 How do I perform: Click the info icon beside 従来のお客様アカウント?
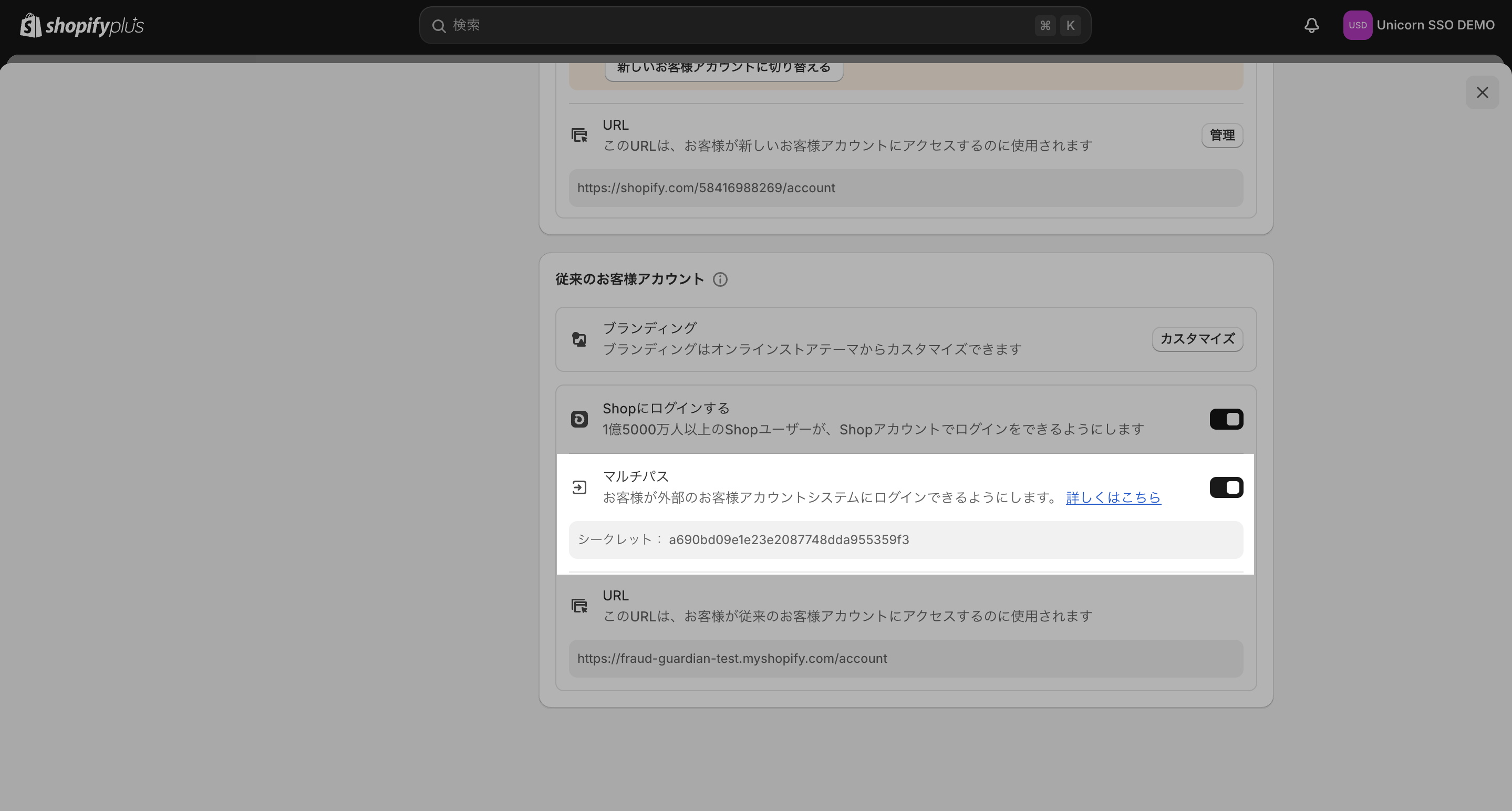click(x=720, y=279)
